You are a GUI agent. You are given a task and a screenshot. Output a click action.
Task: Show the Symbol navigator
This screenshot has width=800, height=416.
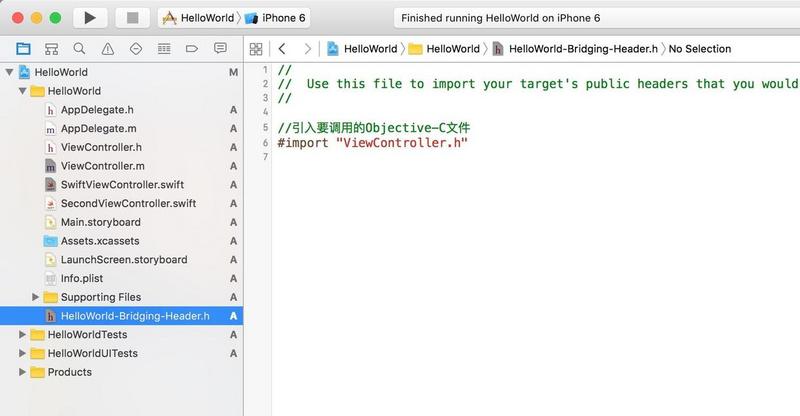pyautogui.click(x=52, y=48)
